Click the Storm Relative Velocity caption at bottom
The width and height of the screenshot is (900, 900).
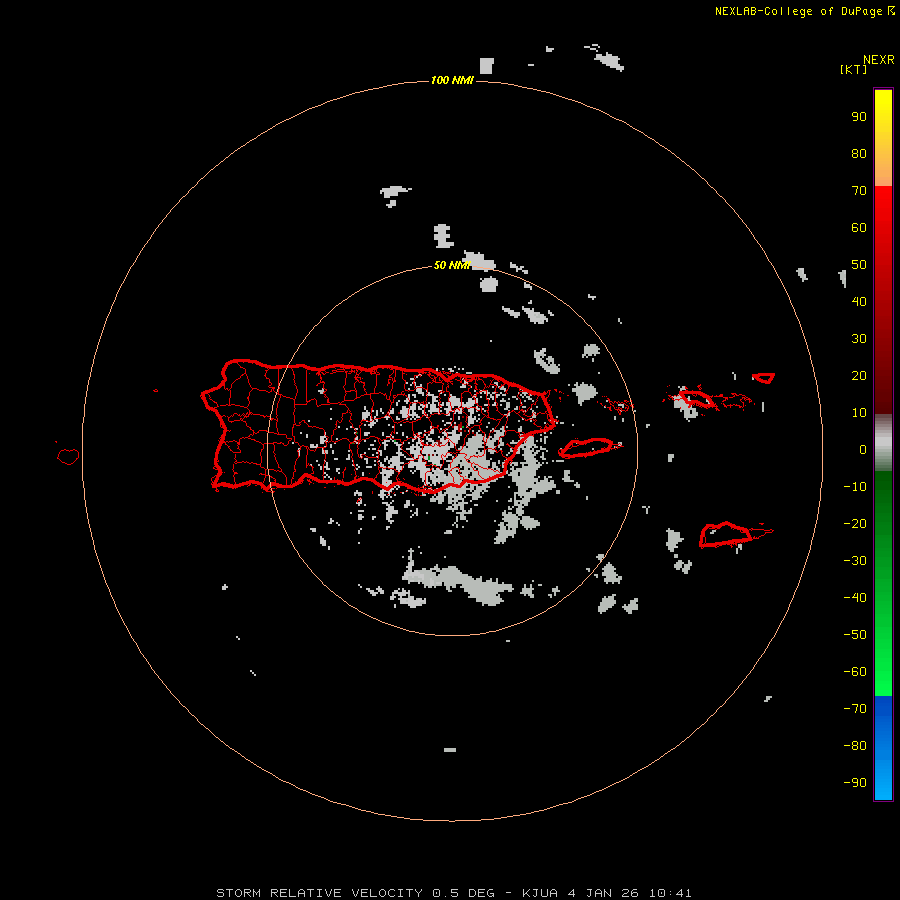[453, 893]
